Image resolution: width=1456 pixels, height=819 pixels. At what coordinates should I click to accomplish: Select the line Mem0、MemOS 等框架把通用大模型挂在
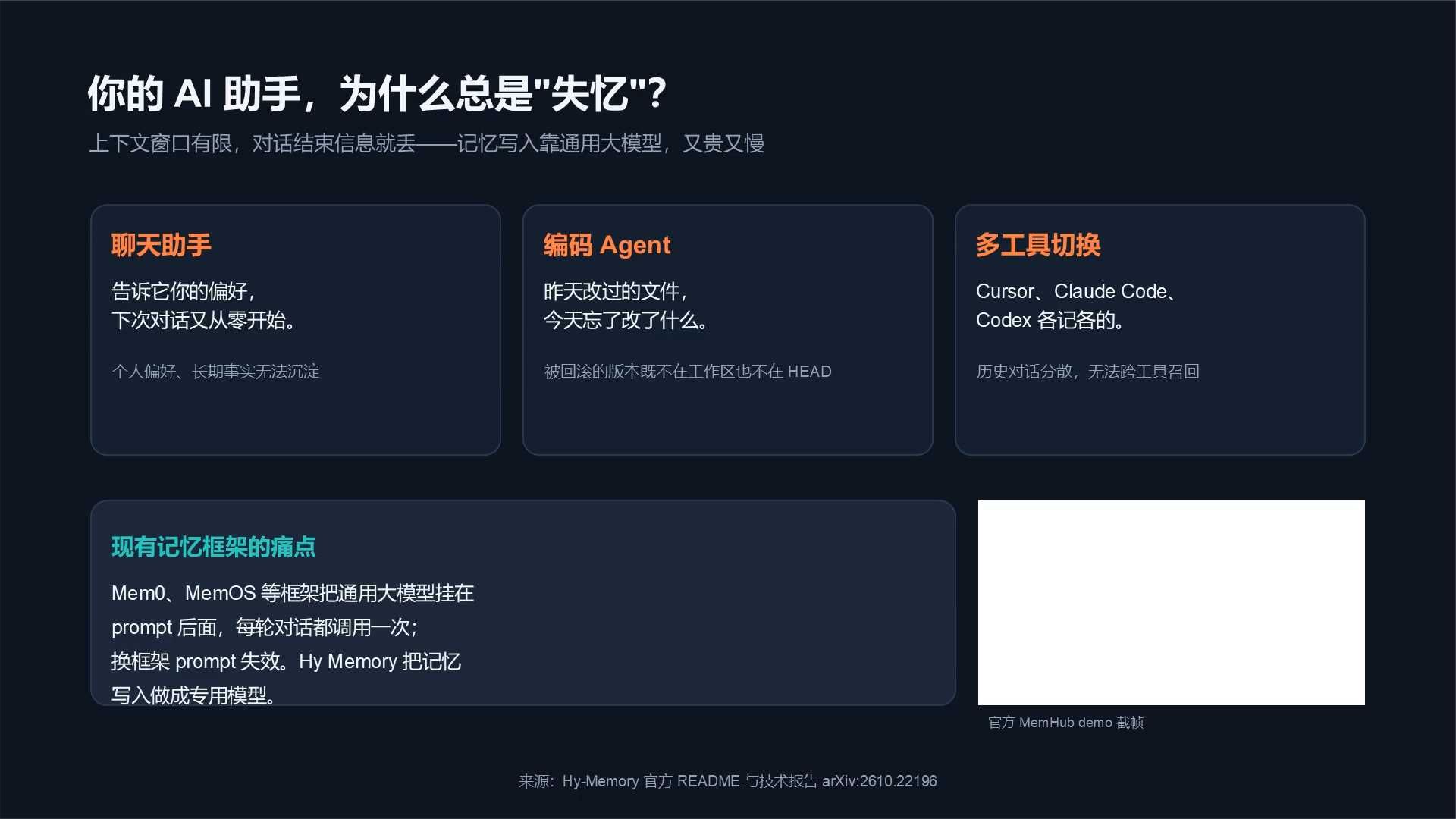(x=293, y=593)
